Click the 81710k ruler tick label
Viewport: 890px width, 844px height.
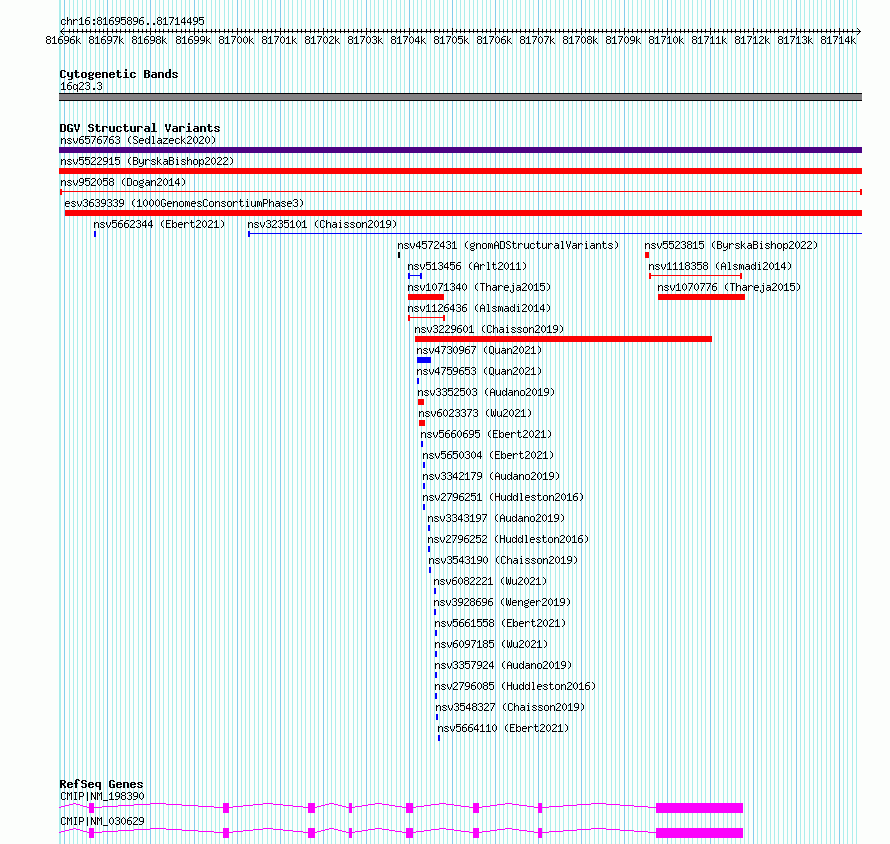[x=666, y=40]
